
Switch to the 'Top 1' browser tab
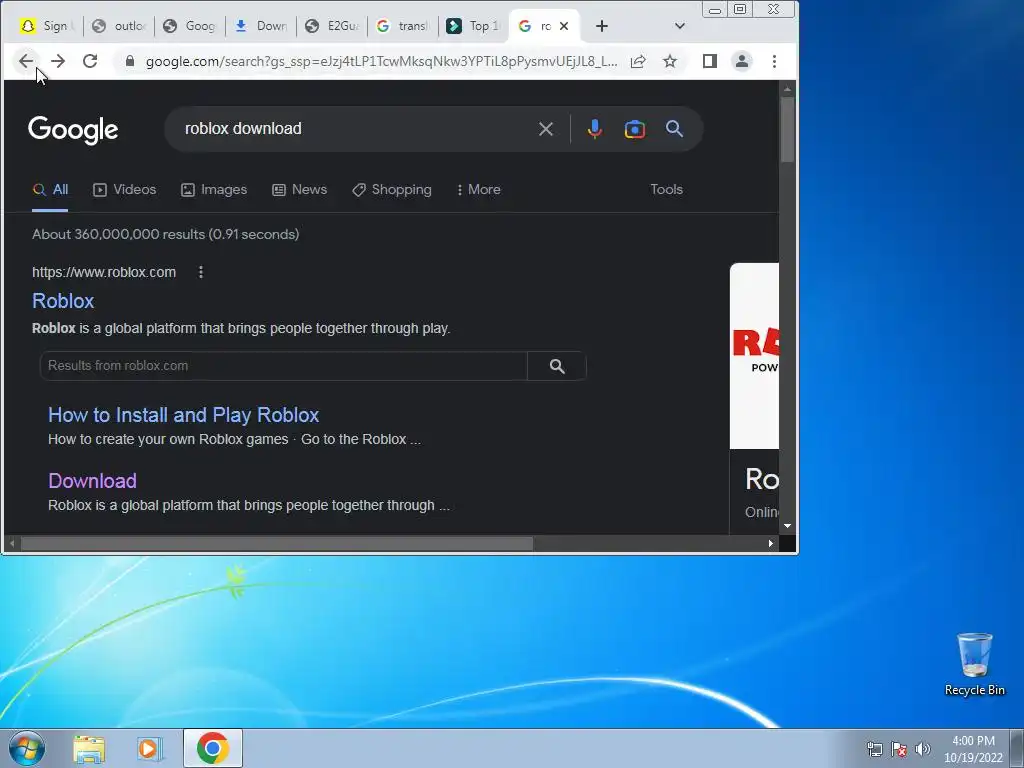point(473,26)
